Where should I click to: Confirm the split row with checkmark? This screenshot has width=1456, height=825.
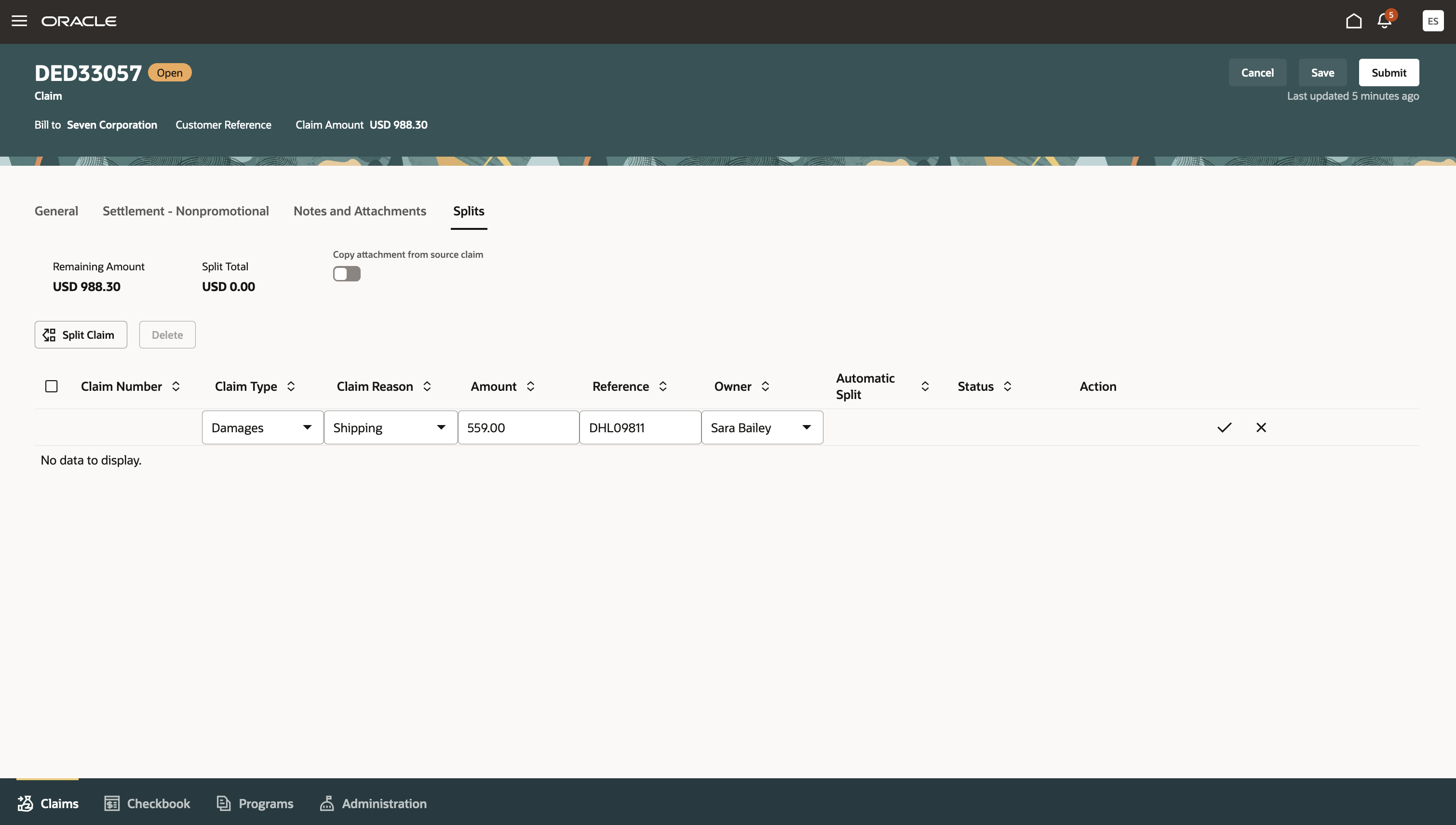[1224, 427]
